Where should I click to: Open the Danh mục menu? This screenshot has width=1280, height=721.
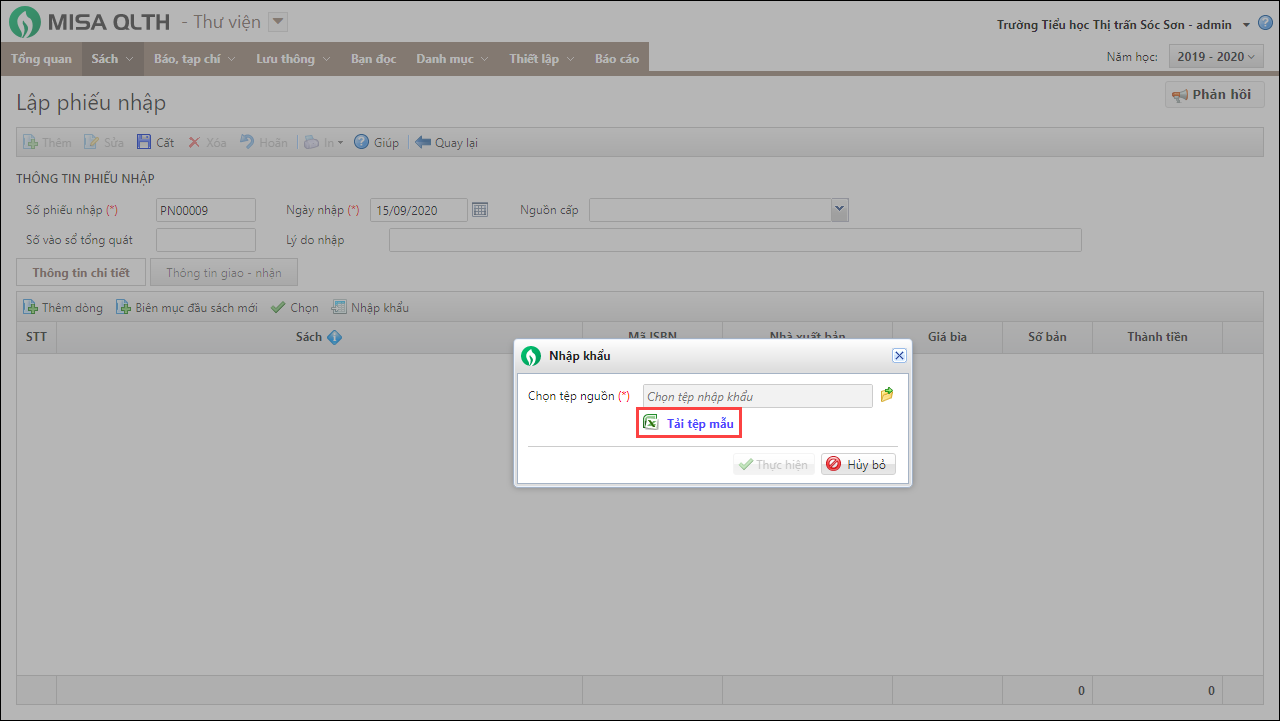pyautogui.click(x=452, y=59)
